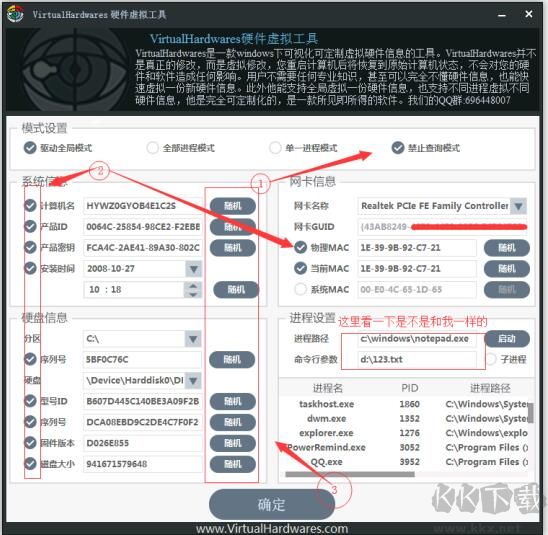
Task: Select 全部进程模式 radio option
Action: [152, 148]
